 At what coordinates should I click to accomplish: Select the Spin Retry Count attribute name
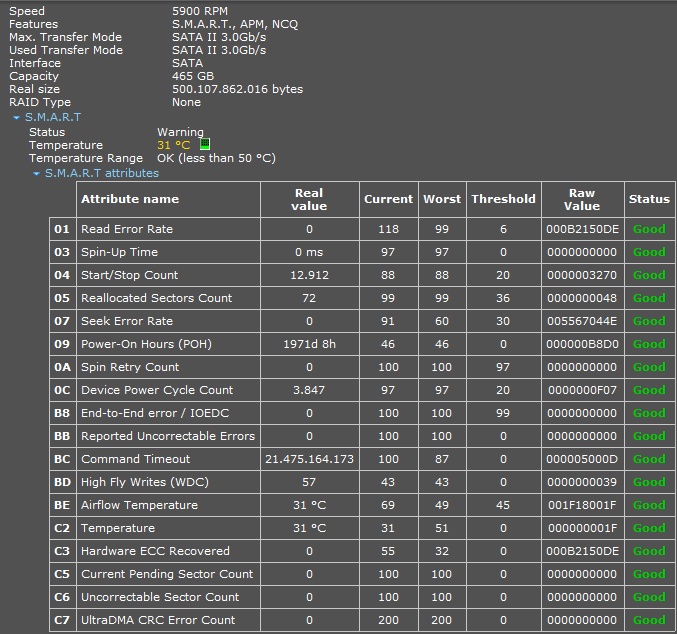point(130,367)
